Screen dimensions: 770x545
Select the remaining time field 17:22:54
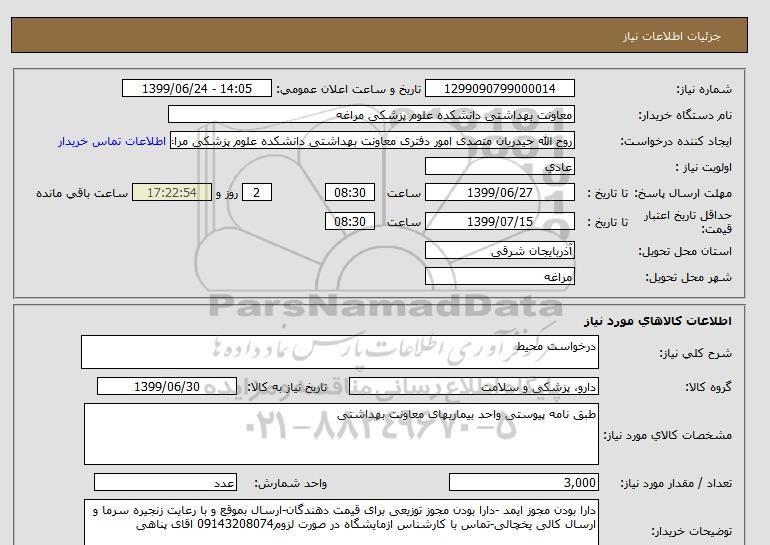click(x=172, y=192)
